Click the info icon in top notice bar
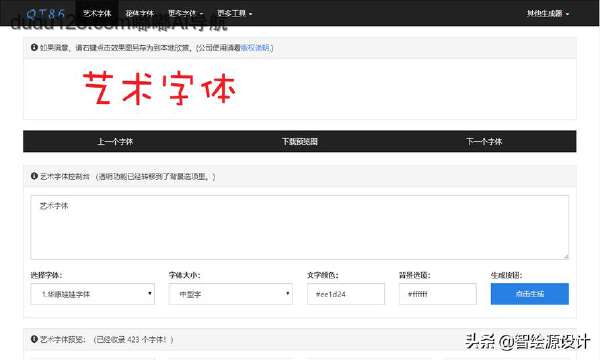 (34, 47)
